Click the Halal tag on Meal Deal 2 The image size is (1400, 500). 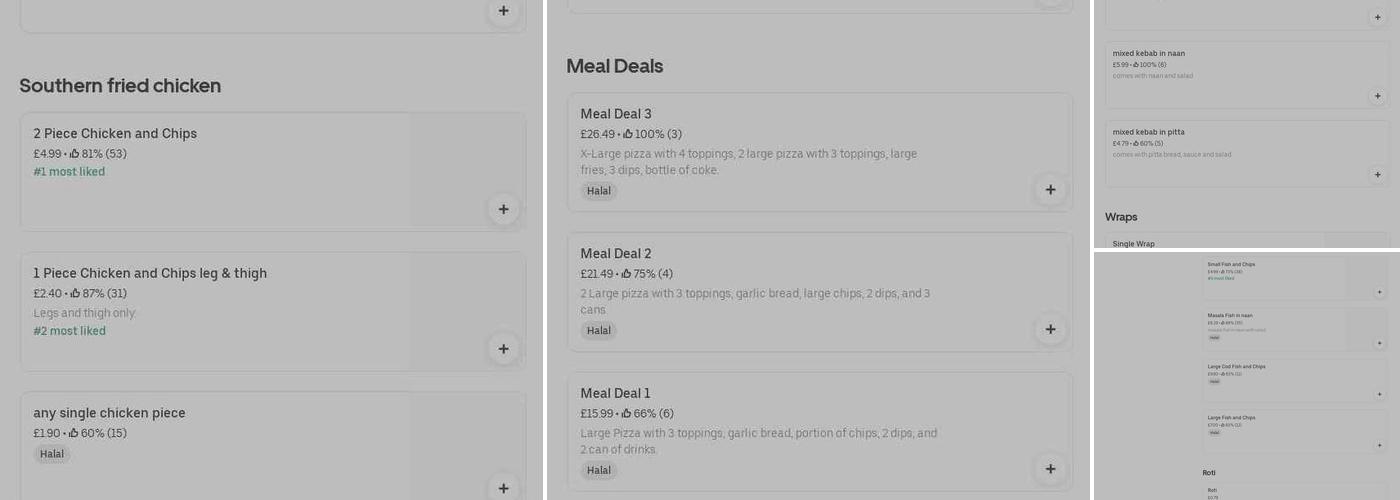(x=599, y=331)
